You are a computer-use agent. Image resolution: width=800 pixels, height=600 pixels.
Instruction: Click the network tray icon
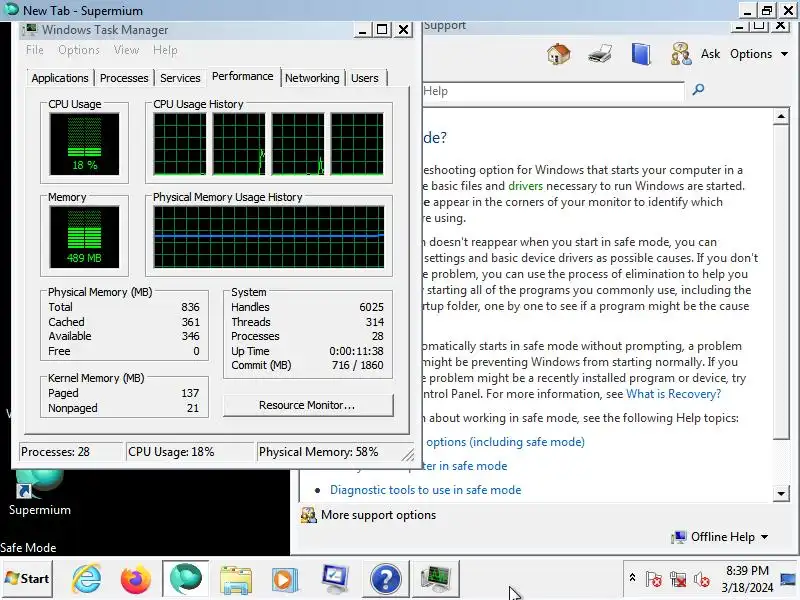point(678,579)
